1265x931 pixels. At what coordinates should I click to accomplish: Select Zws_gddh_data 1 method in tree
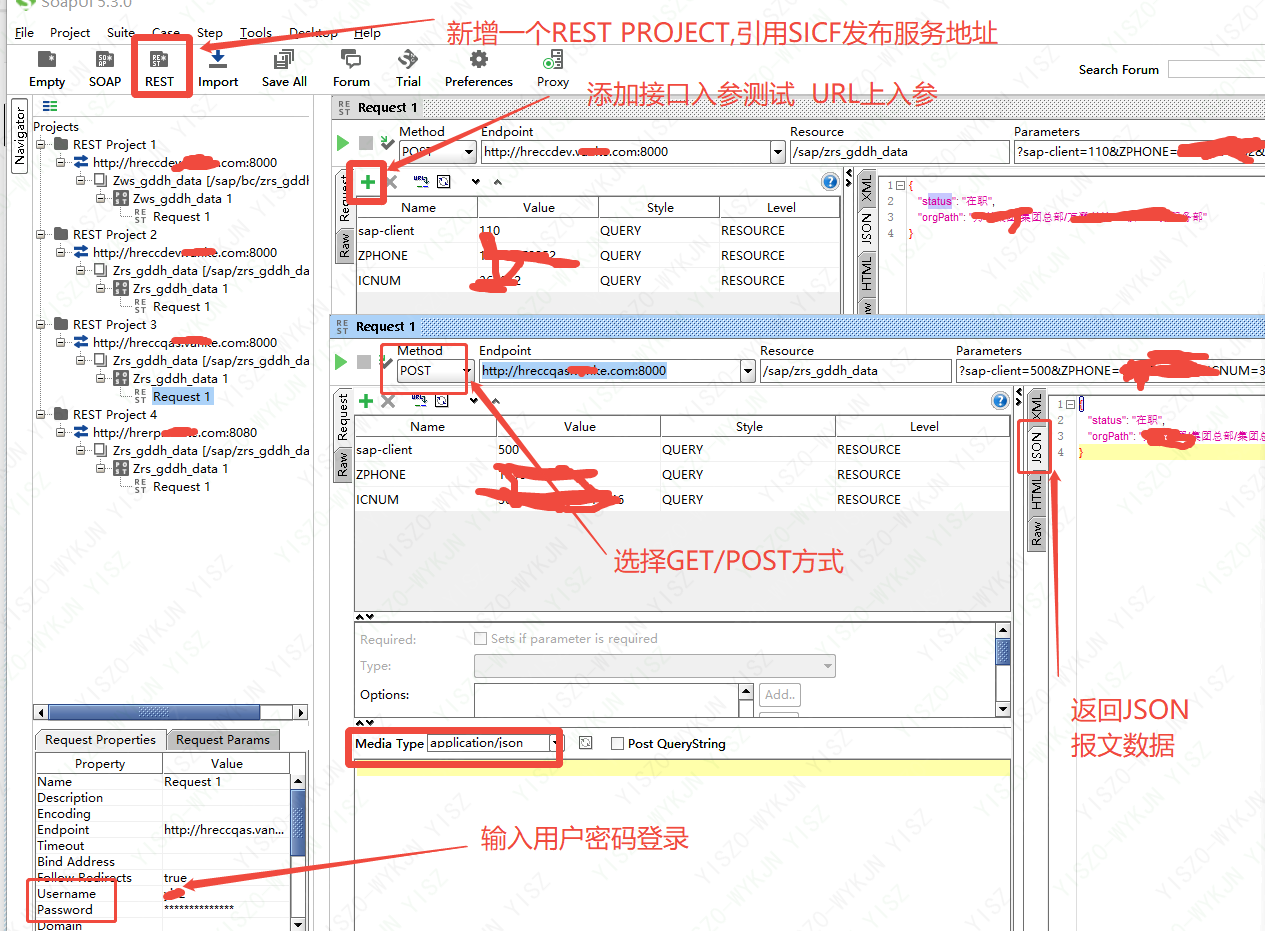pyautogui.click(x=181, y=198)
